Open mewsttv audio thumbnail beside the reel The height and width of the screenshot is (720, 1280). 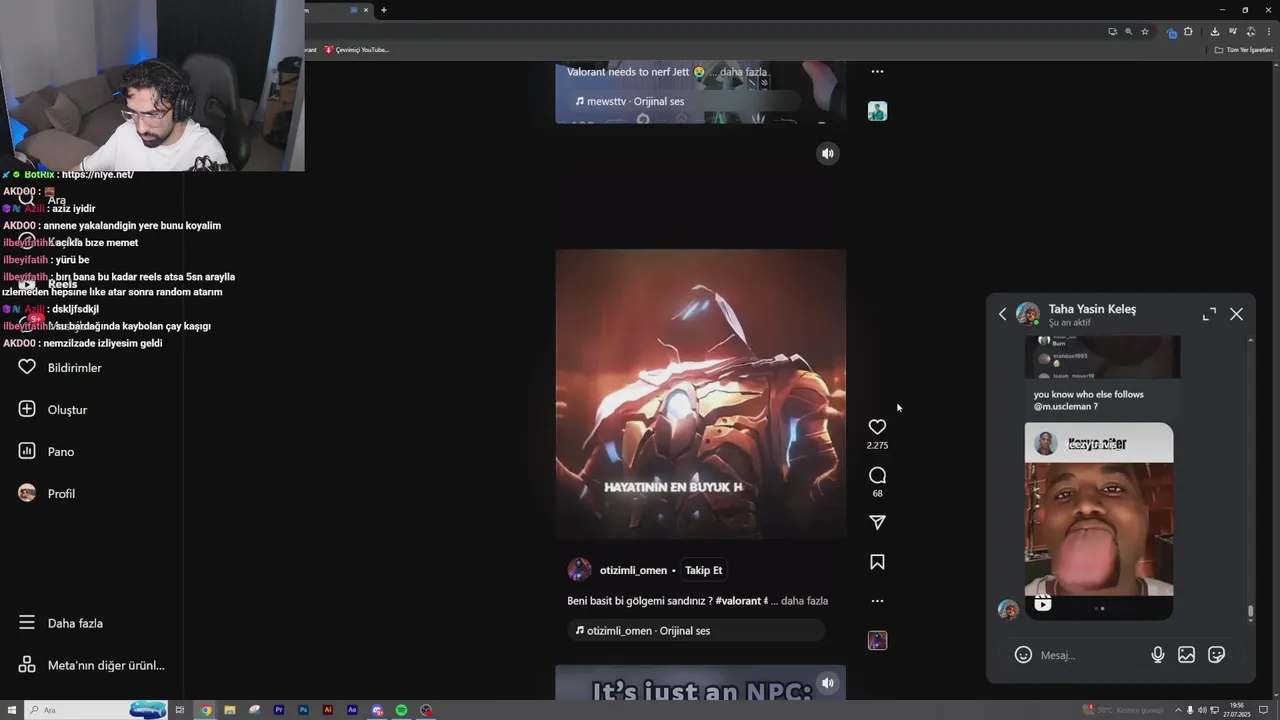click(x=877, y=111)
